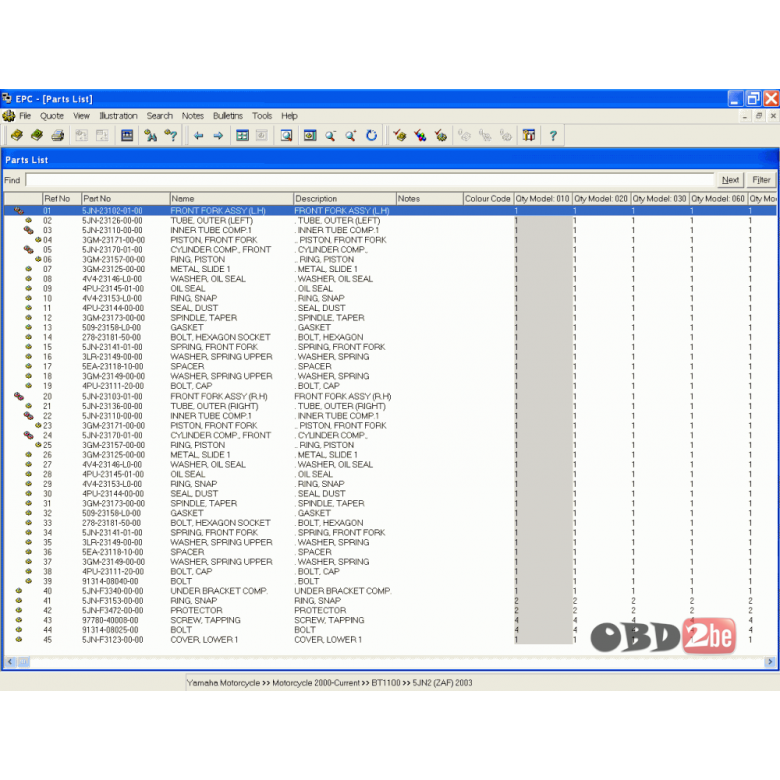Image resolution: width=780 pixels, height=780 pixels.
Task: Click the red-check multicolor parts icon
Action: click(x=420, y=135)
